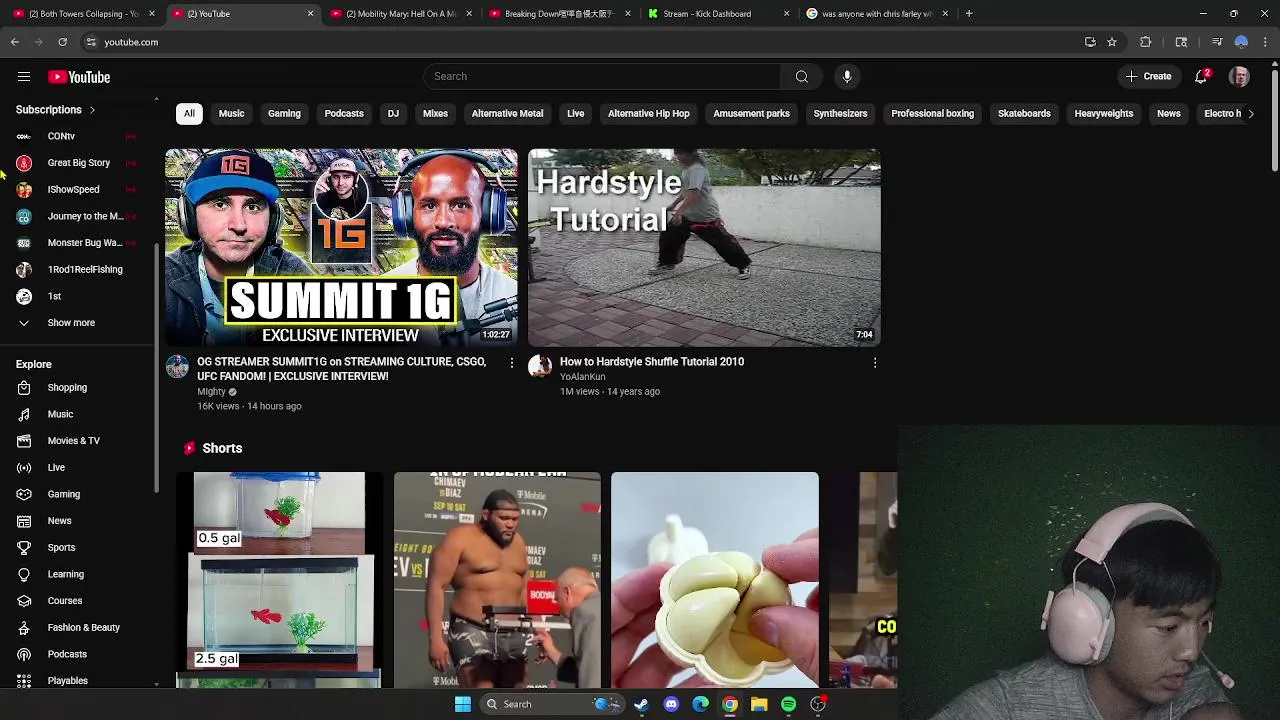Select the Alternative Metal filter chip
This screenshot has width=1280, height=720.
(x=507, y=114)
